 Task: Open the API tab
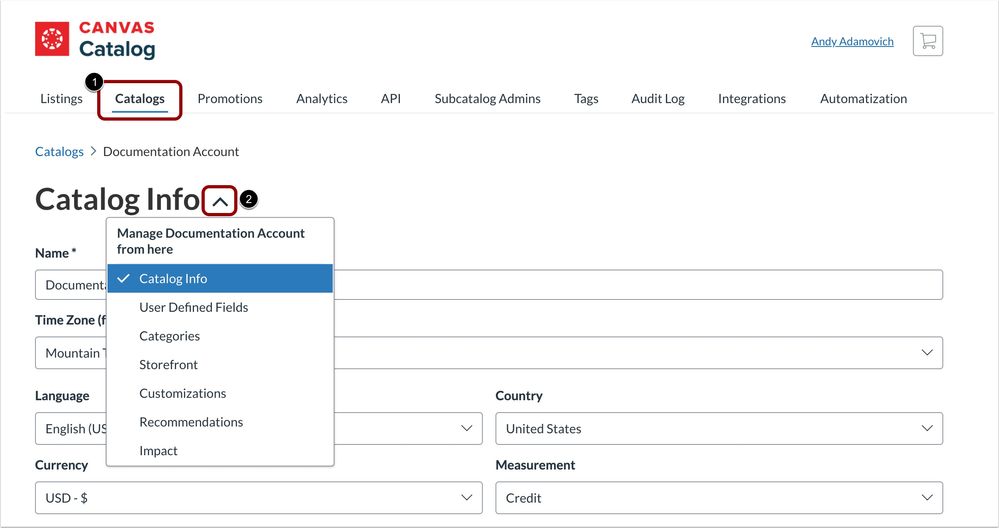391,99
